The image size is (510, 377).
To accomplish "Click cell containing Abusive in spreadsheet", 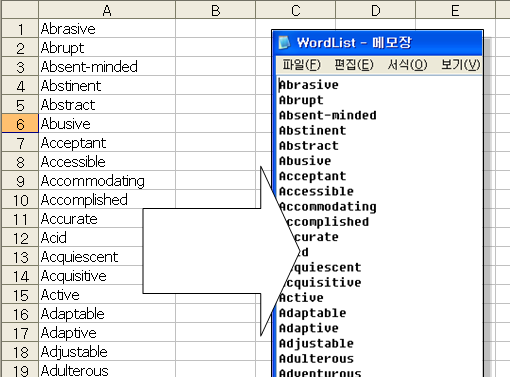I will [107, 123].
